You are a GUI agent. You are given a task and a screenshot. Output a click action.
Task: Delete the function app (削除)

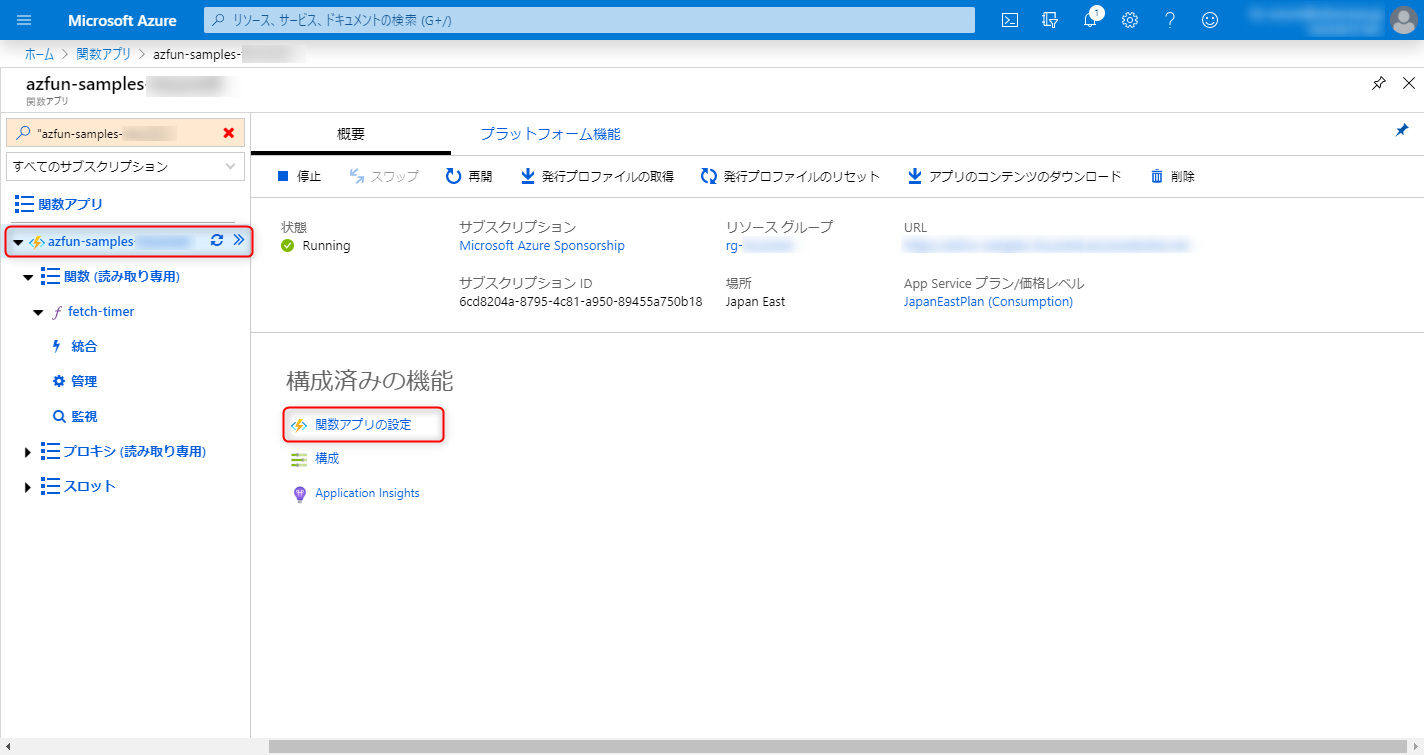pos(1172,176)
